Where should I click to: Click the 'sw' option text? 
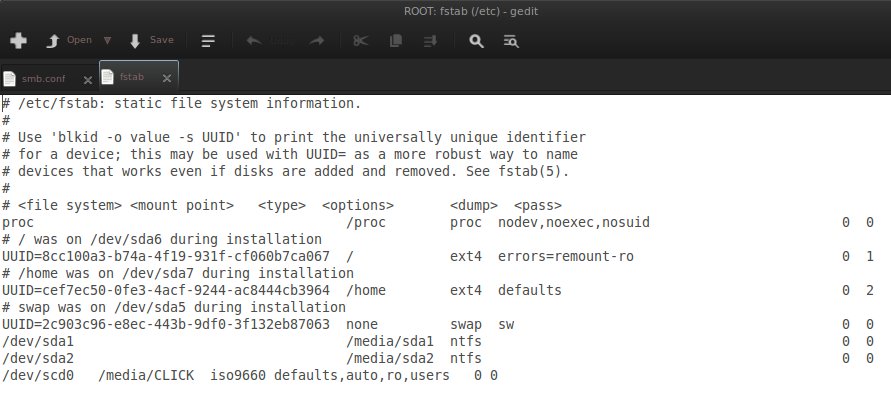pyautogui.click(x=506, y=325)
